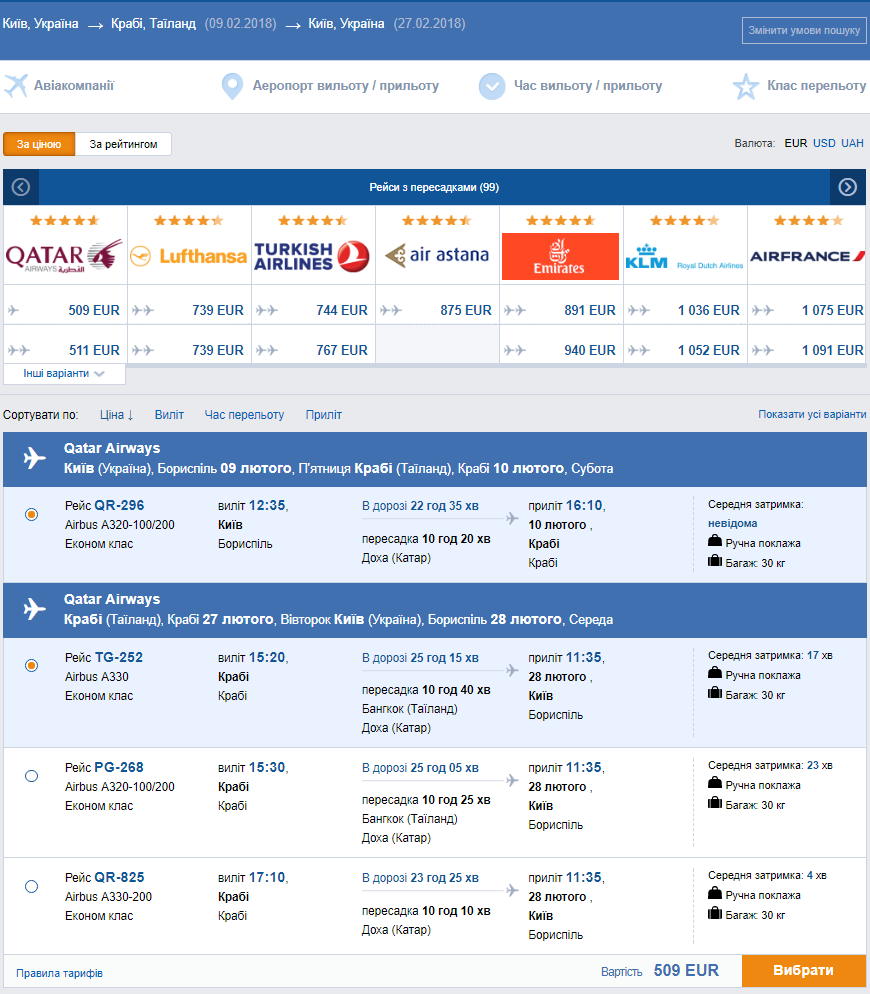Viewport: 870px width, 994px height.
Task: Select the KLM logo
Action: tap(685, 257)
